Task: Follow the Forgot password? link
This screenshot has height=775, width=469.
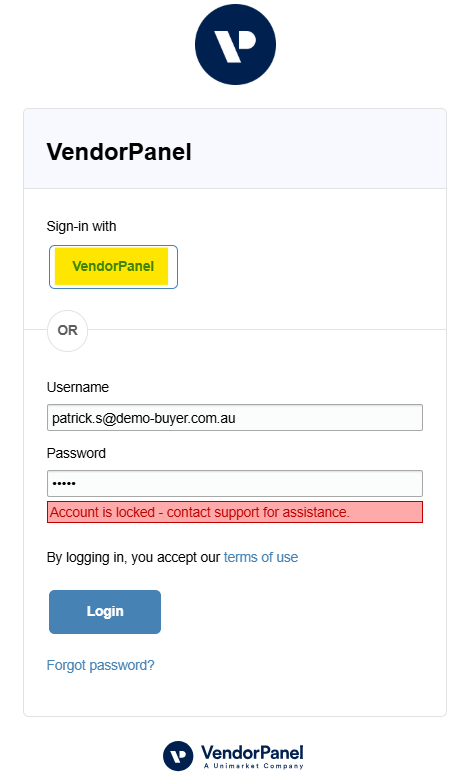Action: tap(100, 665)
